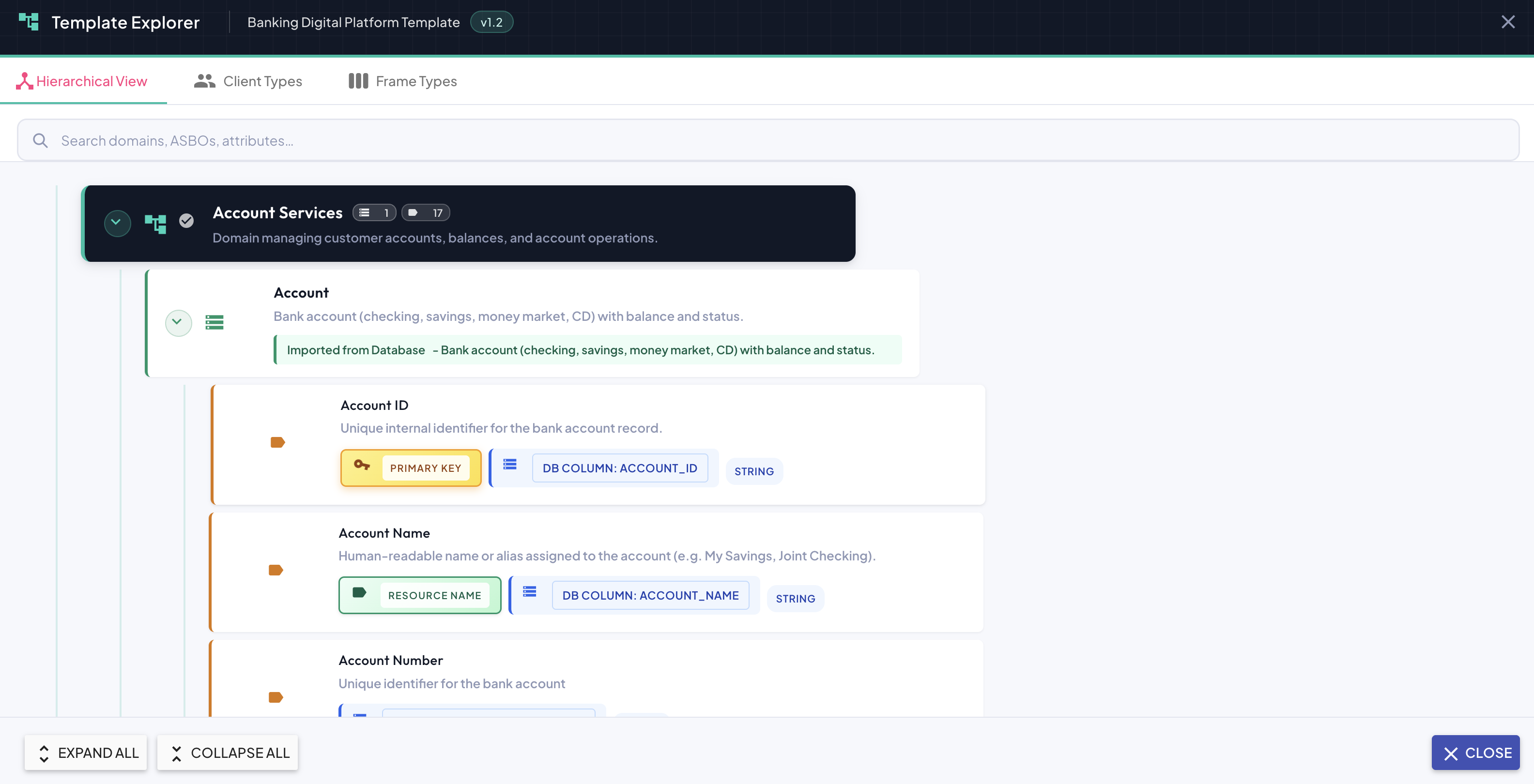Image resolution: width=1534 pixels, height=784 pixels.
Task: Click the label icon in Resource Name badge
Action: click(359, 592)
